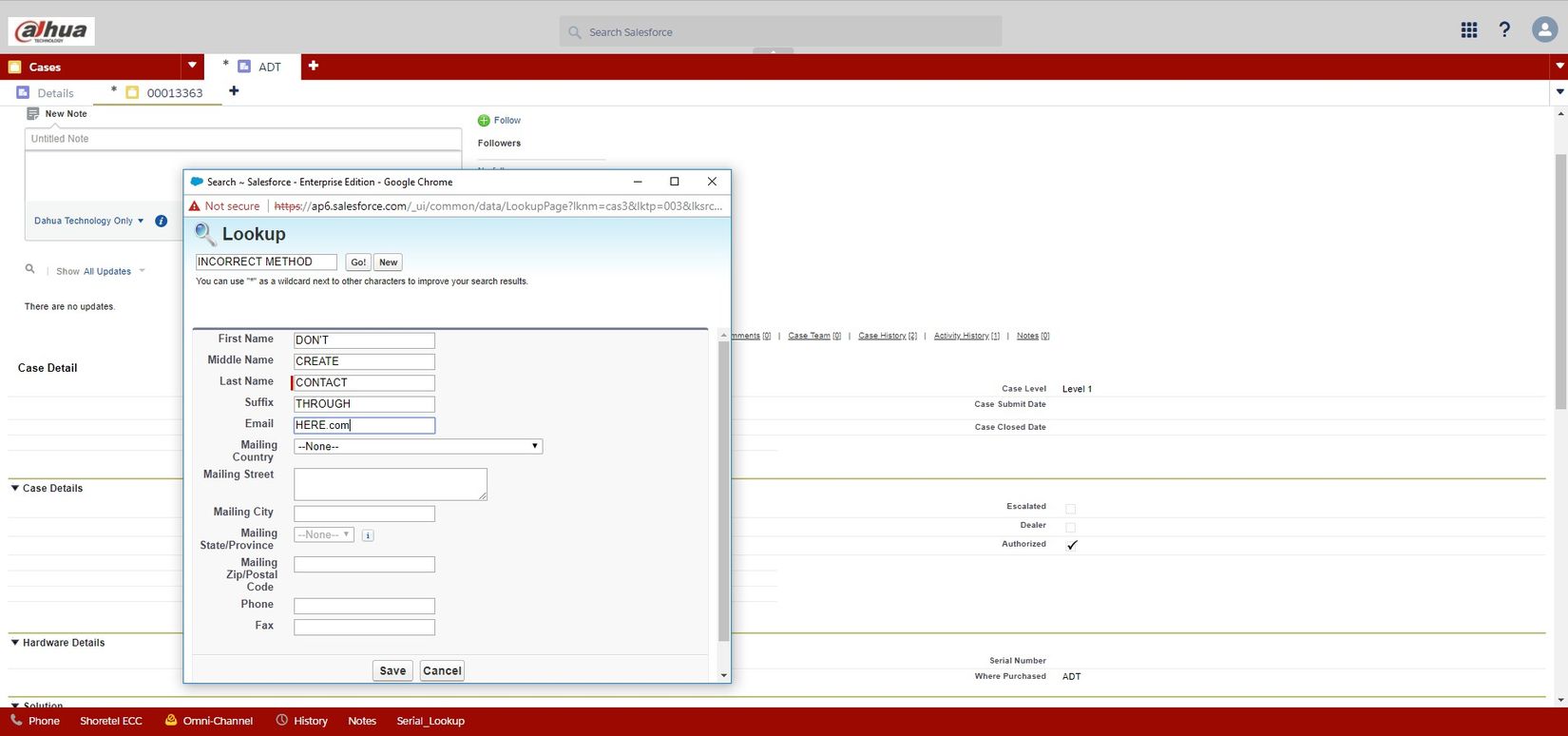Open the App Launcher grid icon
This screenshot has height=736, width=1568.
point(1468,30)
